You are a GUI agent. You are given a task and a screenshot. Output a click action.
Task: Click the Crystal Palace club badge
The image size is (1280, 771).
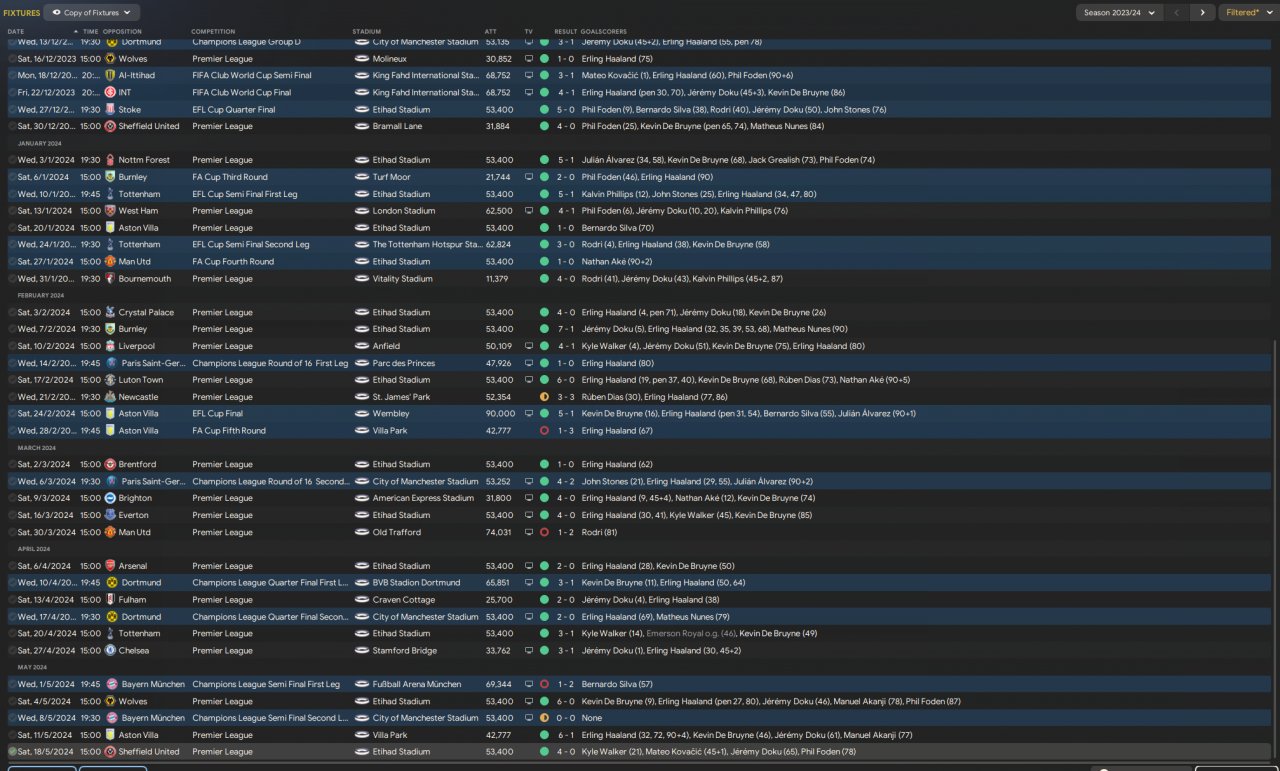pos(110,312)
